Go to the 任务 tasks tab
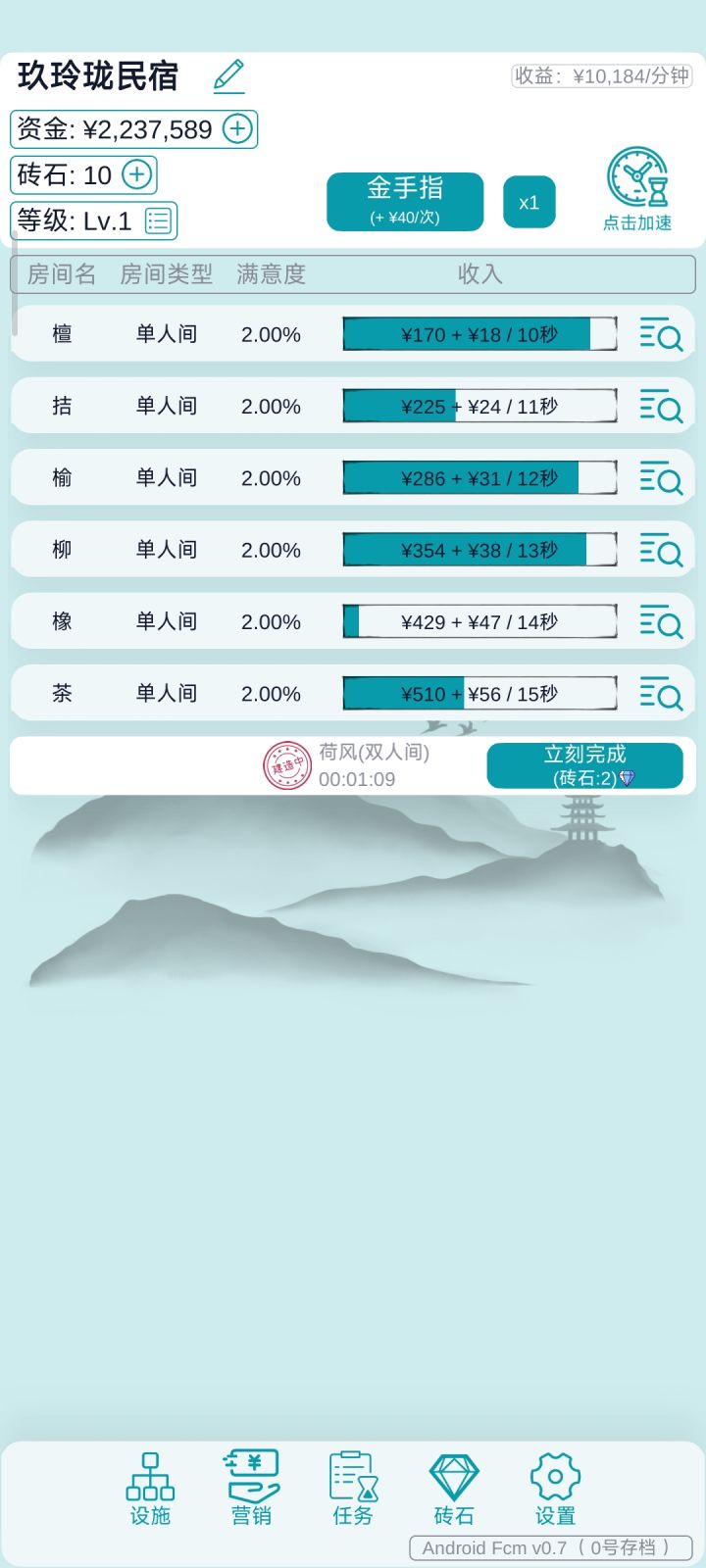The image size is (706, 1568). point(353,1490)
